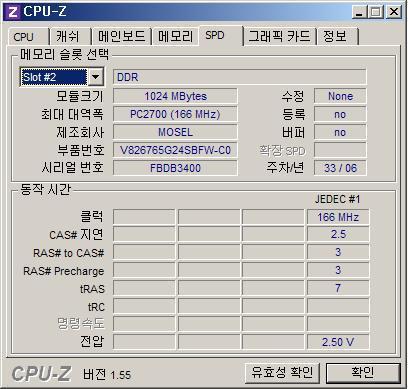
Task: Click the week/year value 33 / 06
Action: coord(340,168)
